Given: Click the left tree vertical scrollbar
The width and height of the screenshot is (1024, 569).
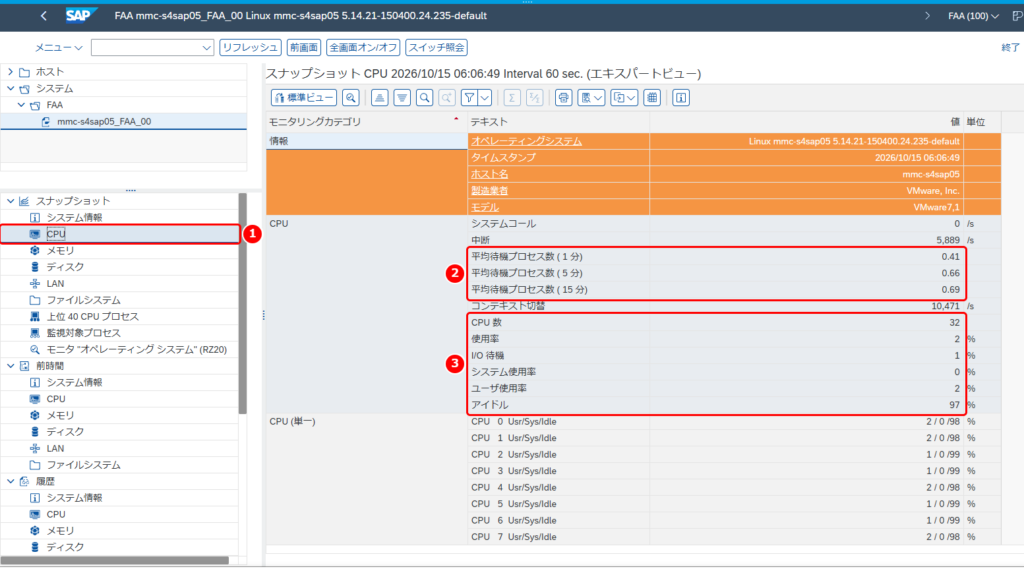Looking at the screenshot, I should point(242,304).
